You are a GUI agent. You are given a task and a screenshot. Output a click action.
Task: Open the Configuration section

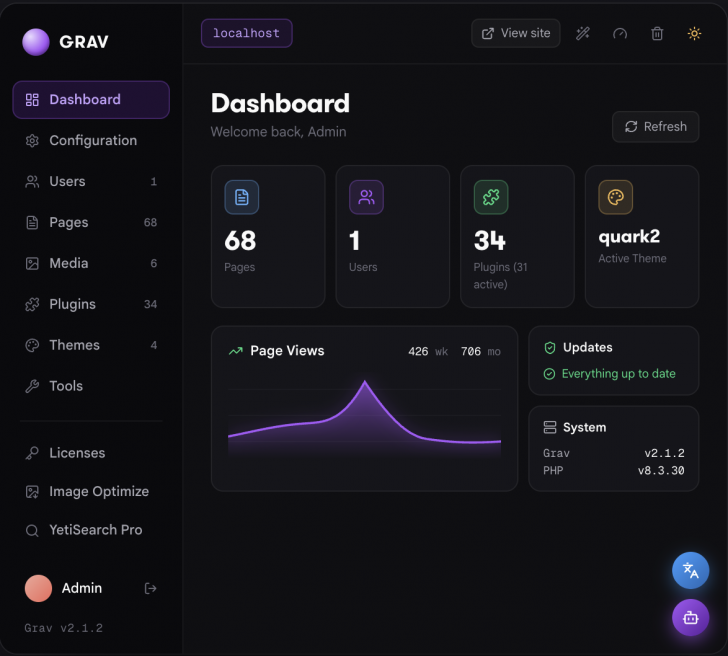[x=91, y=140]
